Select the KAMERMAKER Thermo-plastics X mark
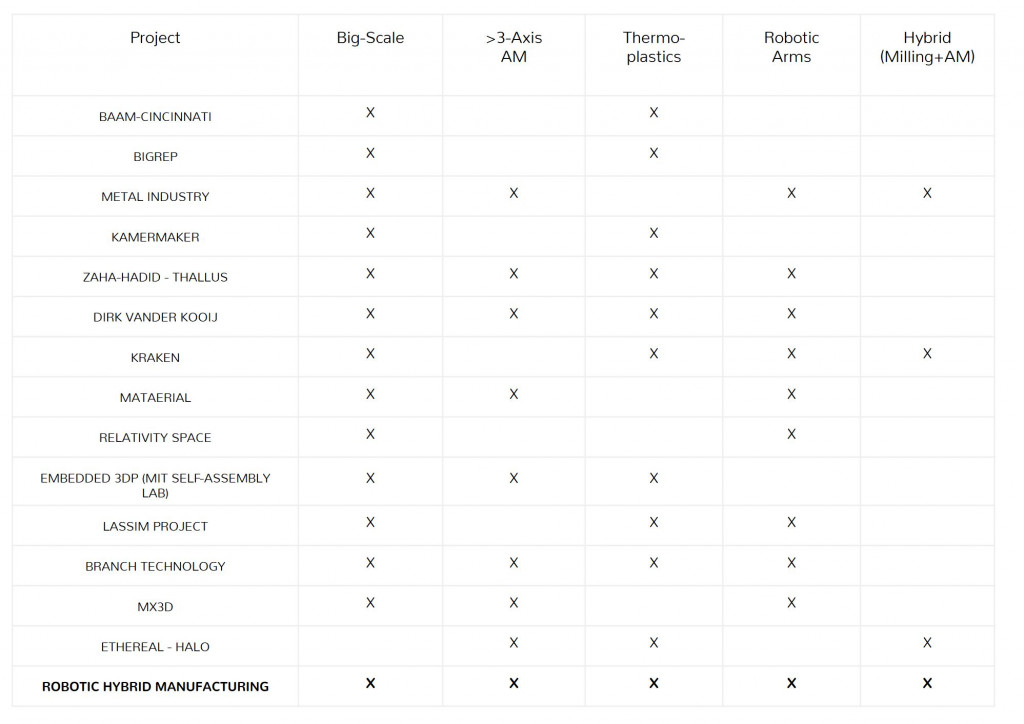1024x724 pixels. pyautogui.click(x=653, y=233)
